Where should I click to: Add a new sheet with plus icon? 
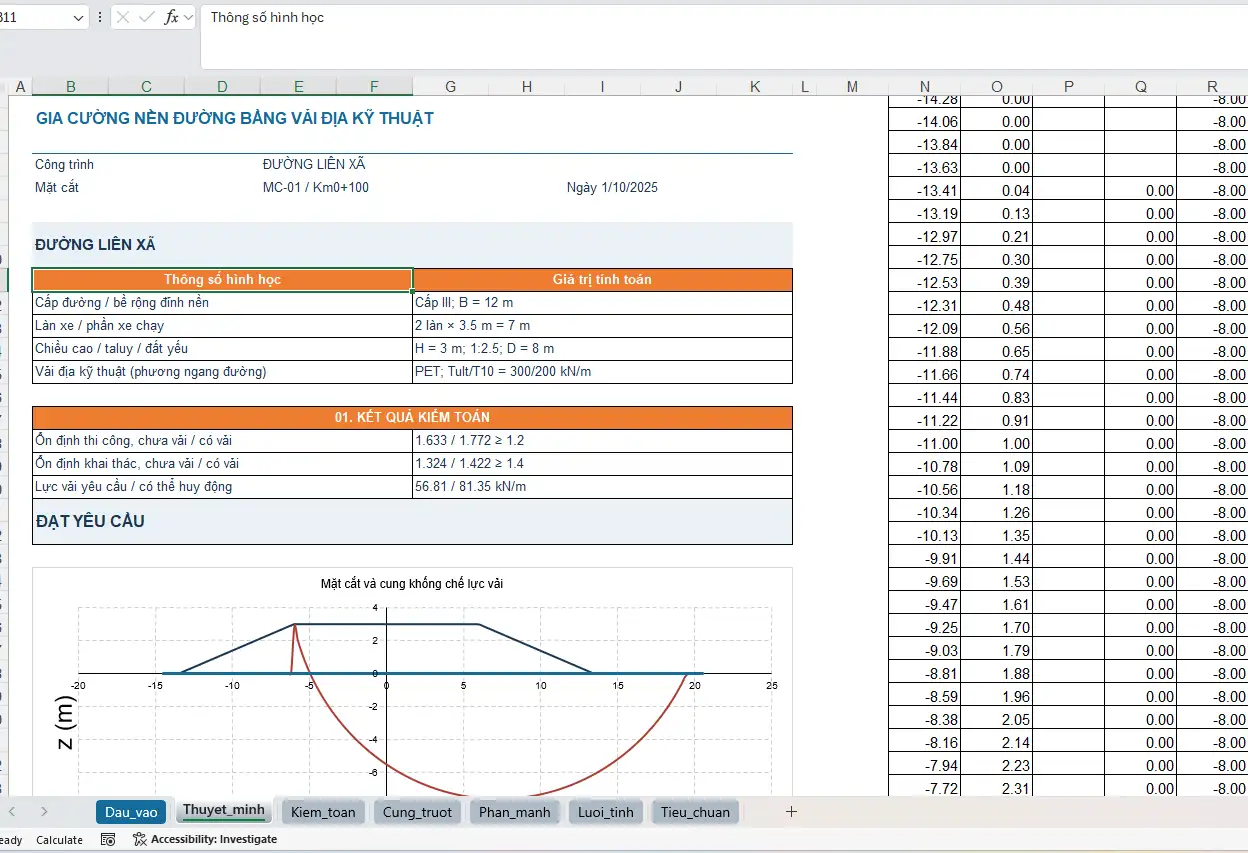tap(791, 812)
